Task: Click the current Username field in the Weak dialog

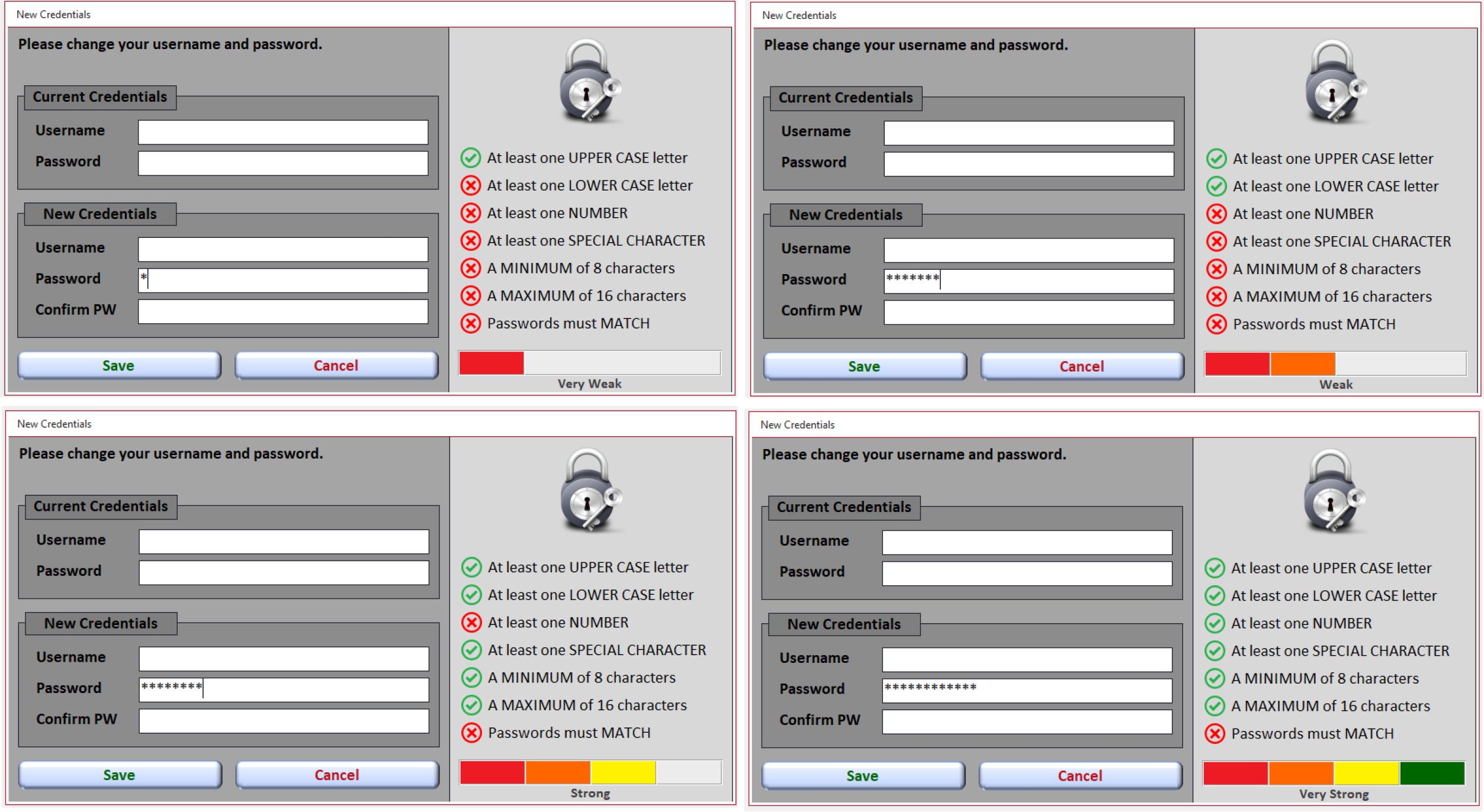Action: (x=1028, y=133)
